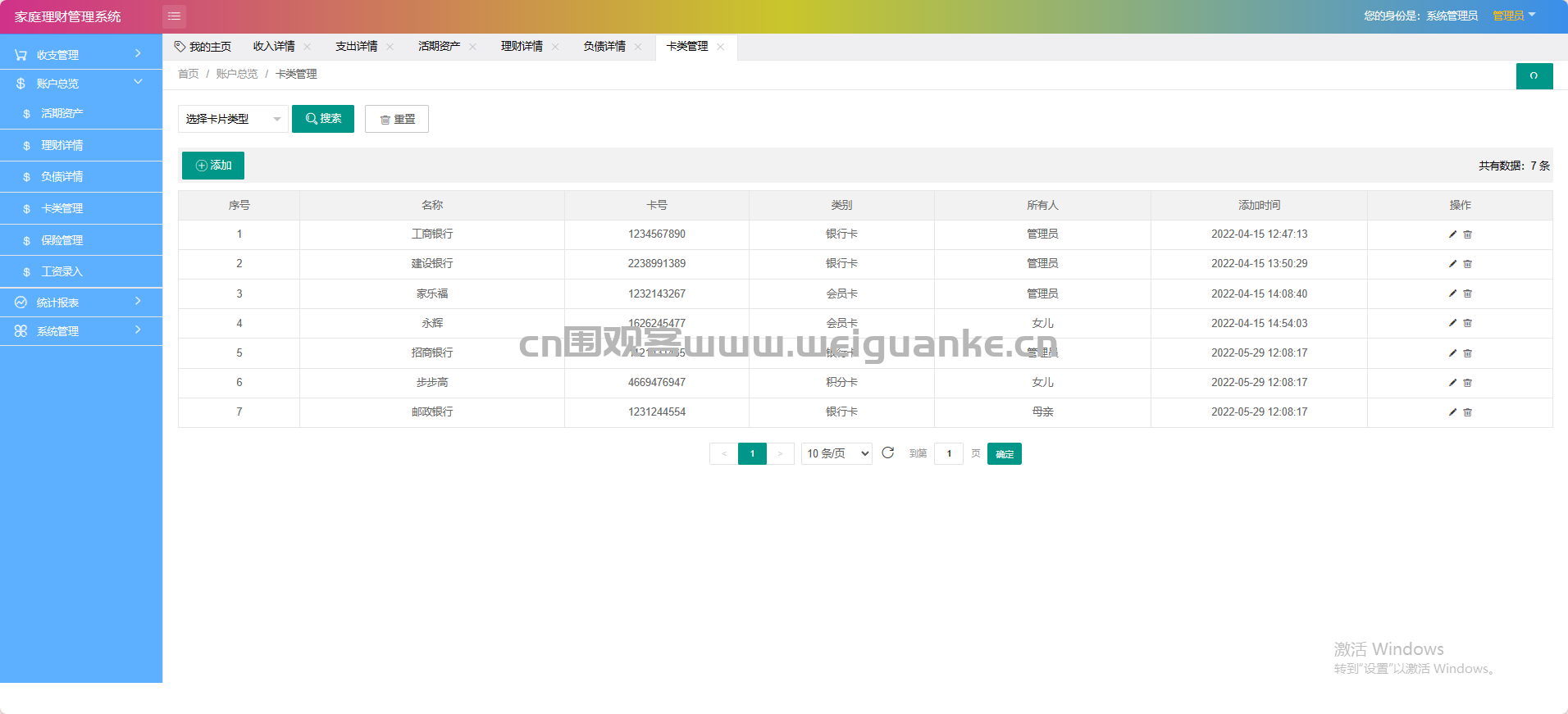Viewport: 1568px width, 714px height.
Task: Toggle the sidebar collapse hamburger icon
Action: pos(174,16)
